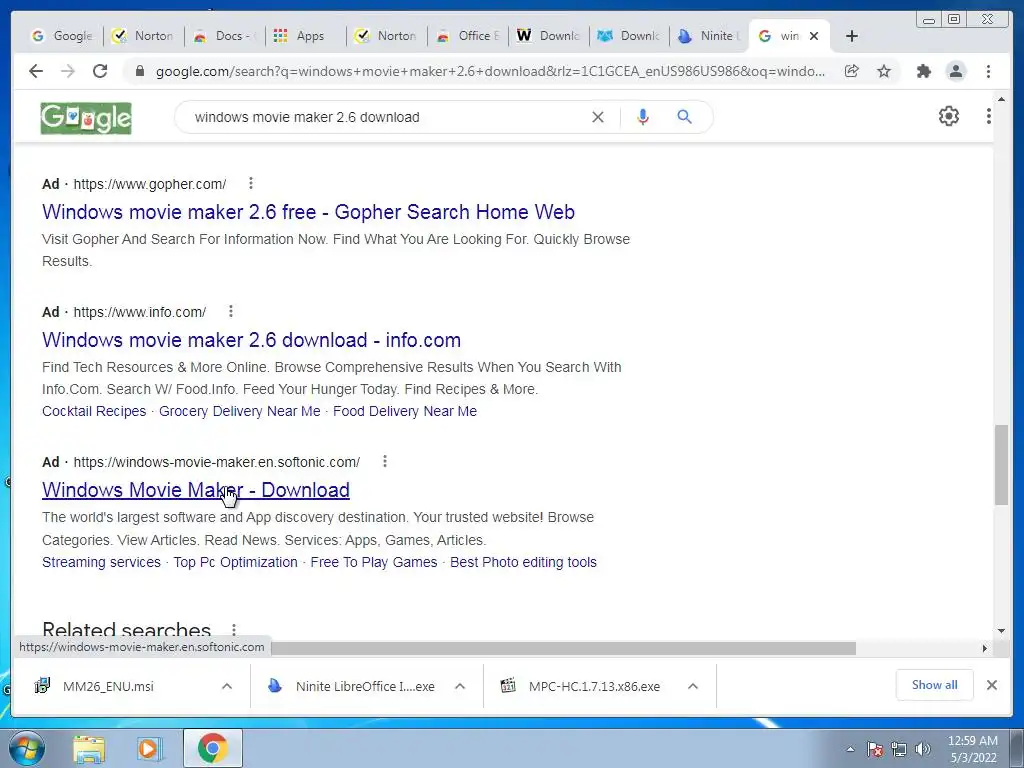This screenshot has height=768, width=1024.
Task: Open downloaded MPC-HC.1.7.13.x86.exe file
Action: click(x=594, y=686)
